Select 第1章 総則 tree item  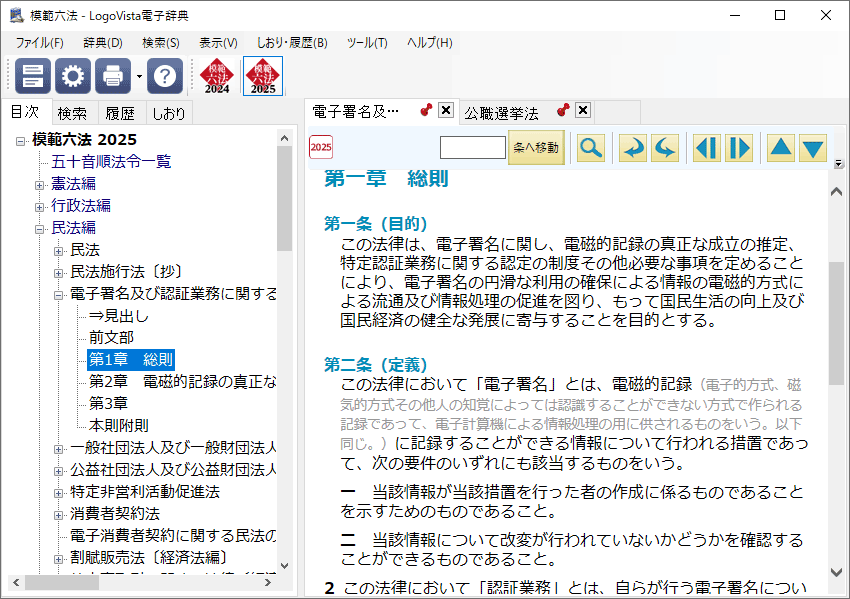pyautogui.click(x=131, y=359)
